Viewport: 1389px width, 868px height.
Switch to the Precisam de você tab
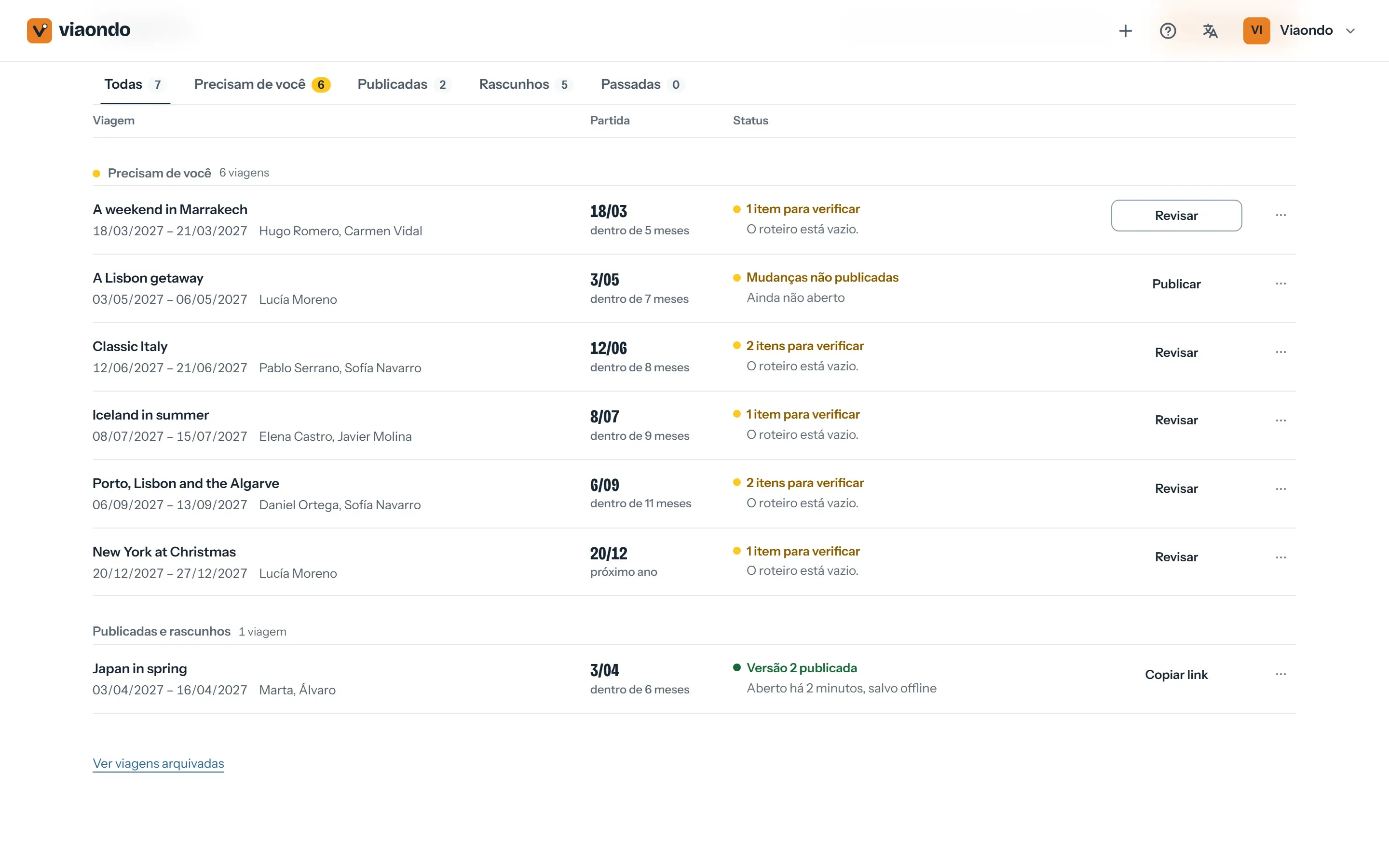pos(262,84)
